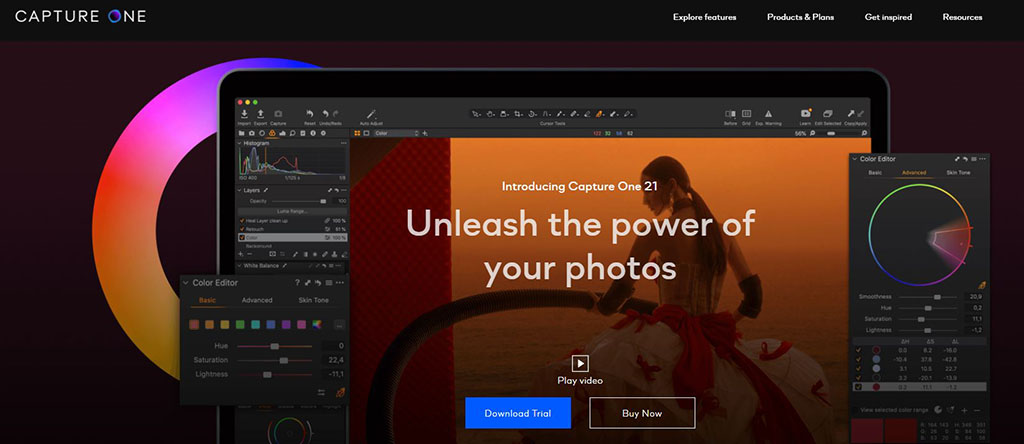Viewport: 1024px width, 444px height.
Task: Select the Crop cursor tool
Action: [519, 114]
